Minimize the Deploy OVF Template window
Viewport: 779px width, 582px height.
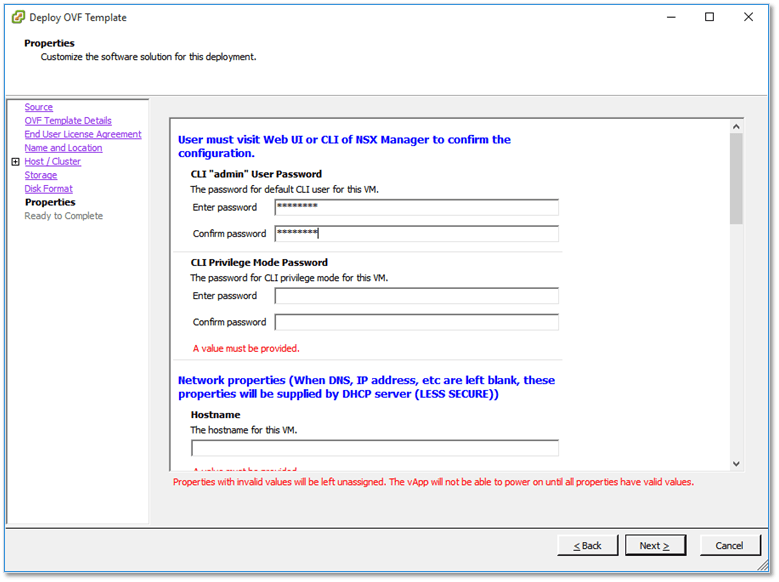(671, 17)
